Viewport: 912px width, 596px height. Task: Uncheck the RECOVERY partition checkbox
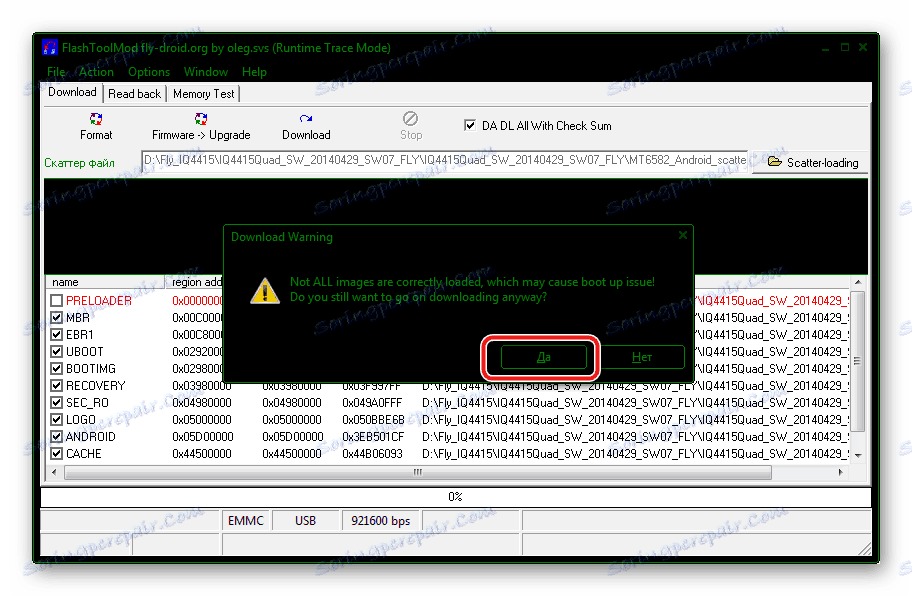point(56,386)
